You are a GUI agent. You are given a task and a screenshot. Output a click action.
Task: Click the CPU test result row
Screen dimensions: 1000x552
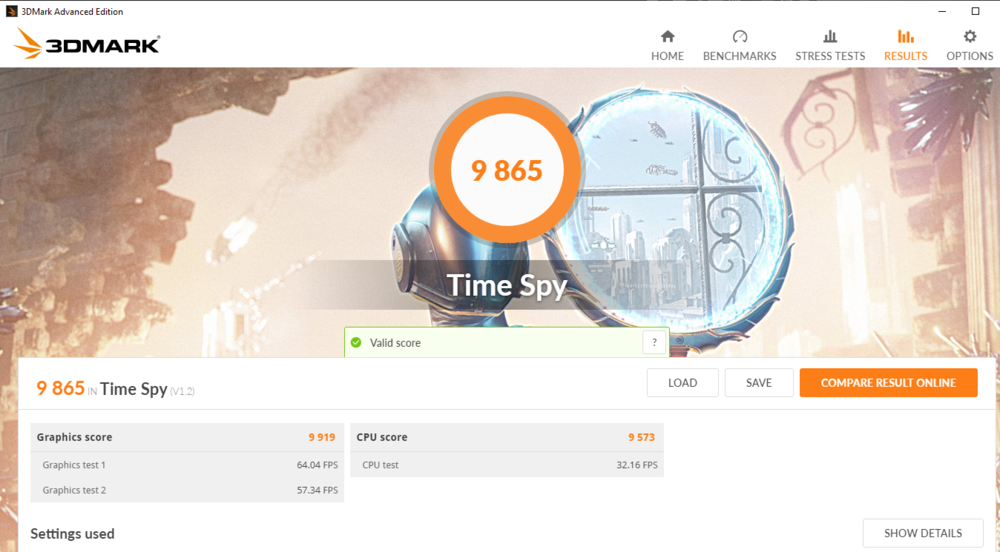point(506,465)
